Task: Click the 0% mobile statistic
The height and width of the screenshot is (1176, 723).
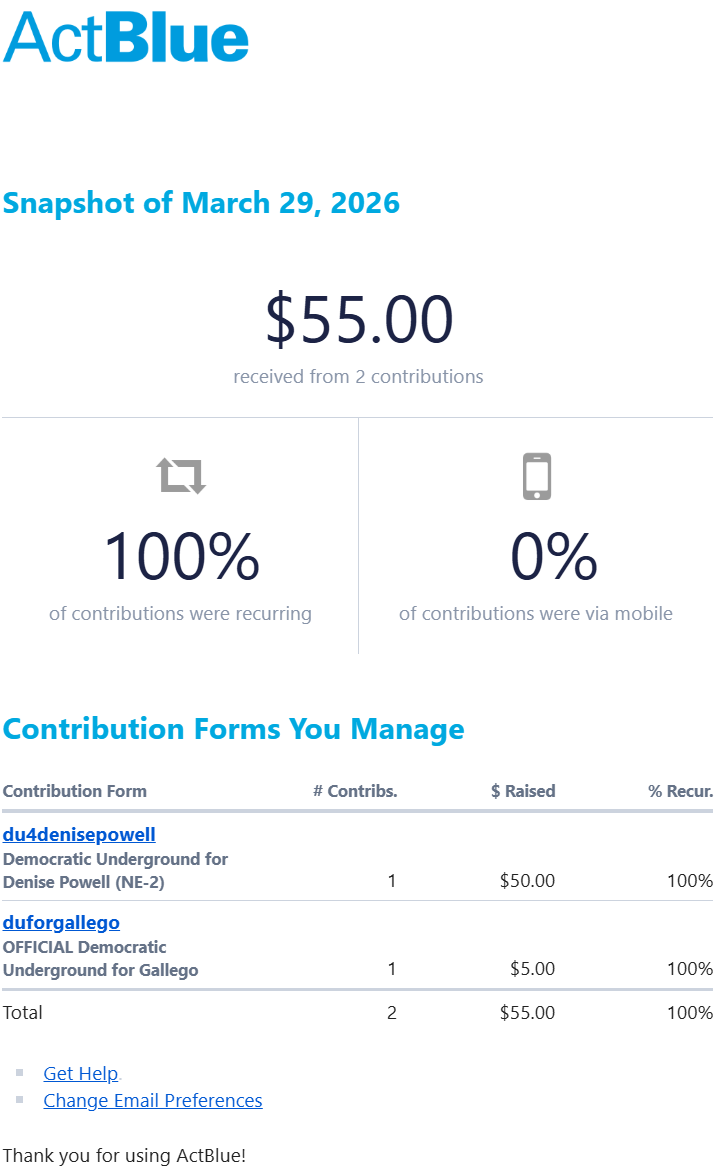Action: tap(554, 557)
